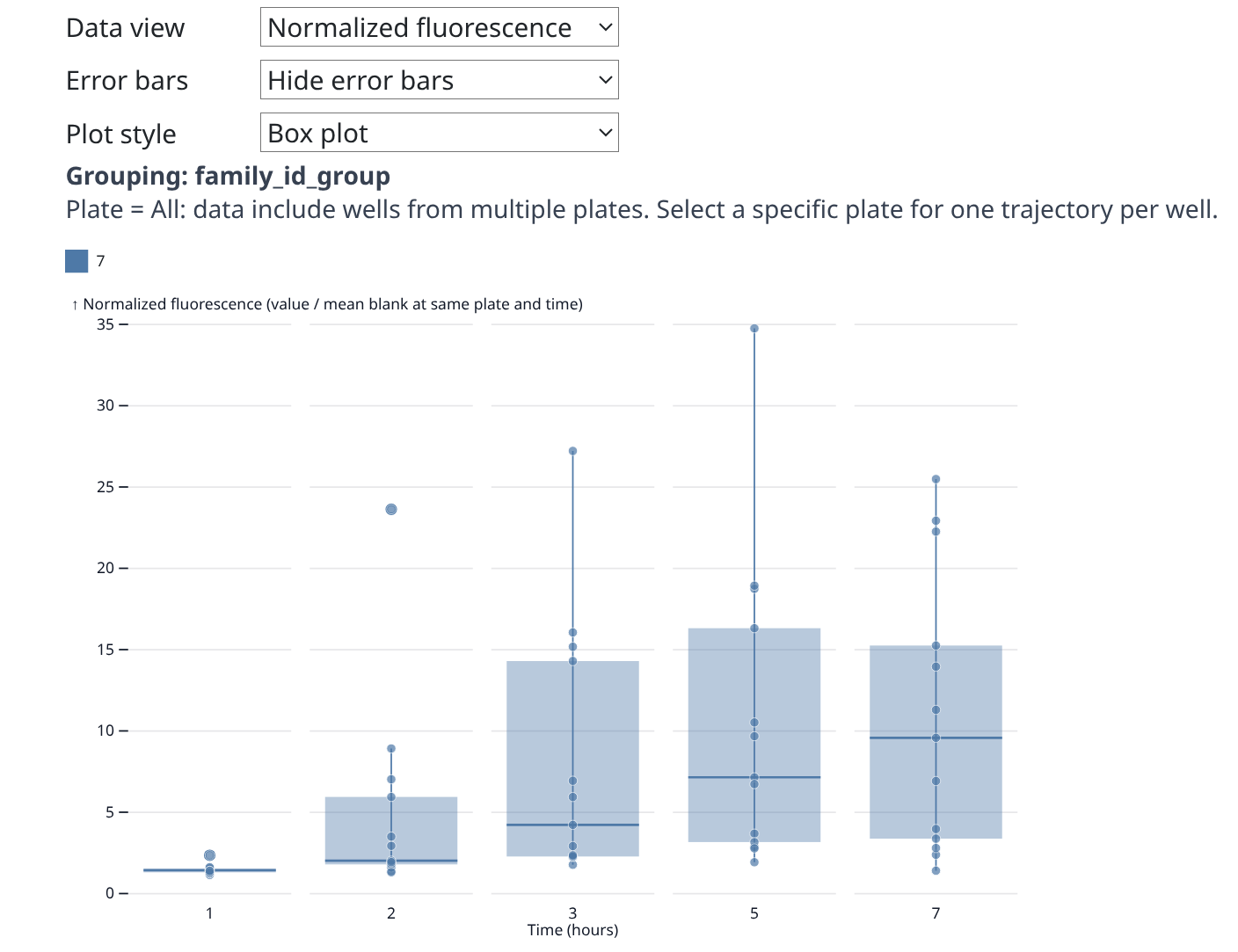The height and width of the screenshot is (952, 1238).
Task: Click the blue legend swatch for group 7
Action: [76, 261]
